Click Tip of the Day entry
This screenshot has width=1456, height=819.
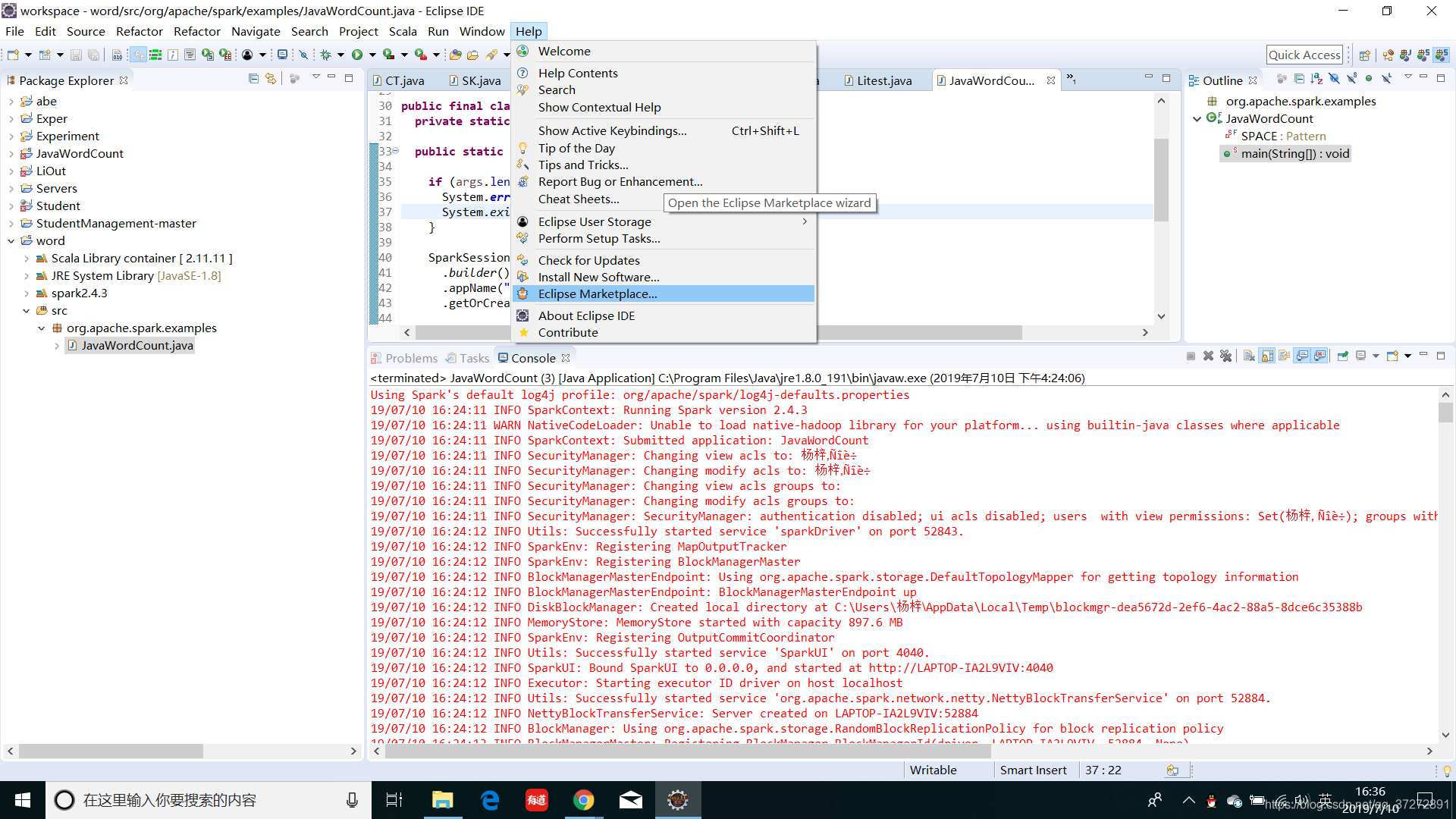point(664,149)
